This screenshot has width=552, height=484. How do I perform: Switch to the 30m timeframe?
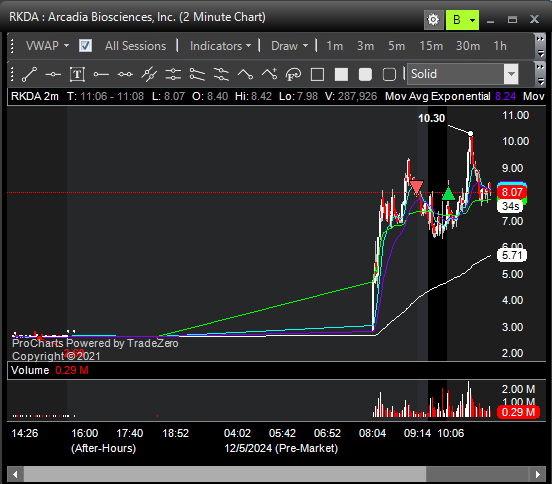(x=468, y=46)
